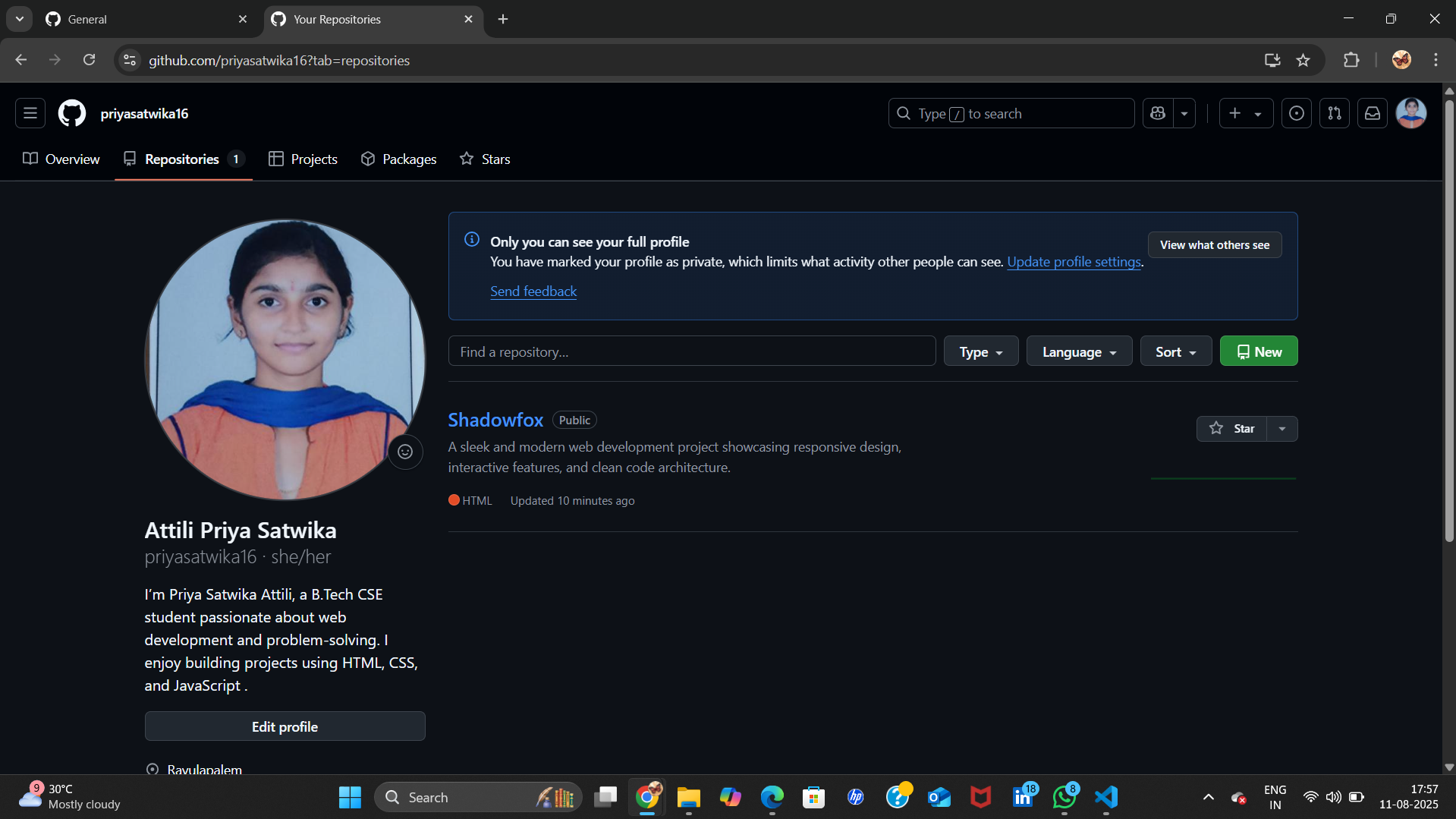This screenshot has height=819, width=1456.
Task: Select the Repositories tab
Action: (184, 159)
